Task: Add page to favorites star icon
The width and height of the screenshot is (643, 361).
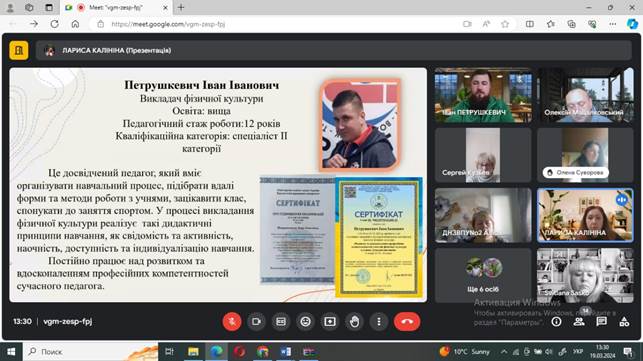Action: coord(505,24)
